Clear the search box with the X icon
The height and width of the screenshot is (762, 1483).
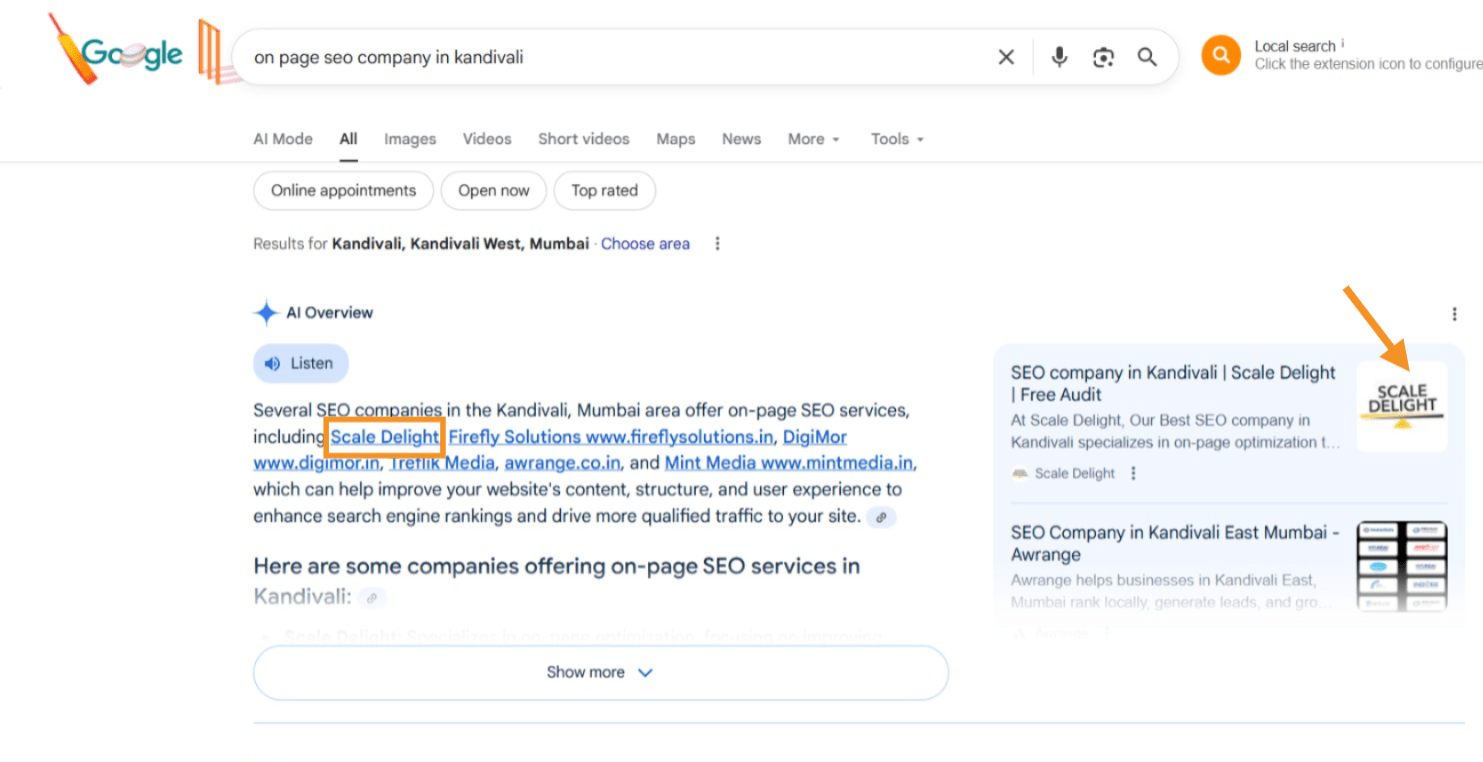1006,57
